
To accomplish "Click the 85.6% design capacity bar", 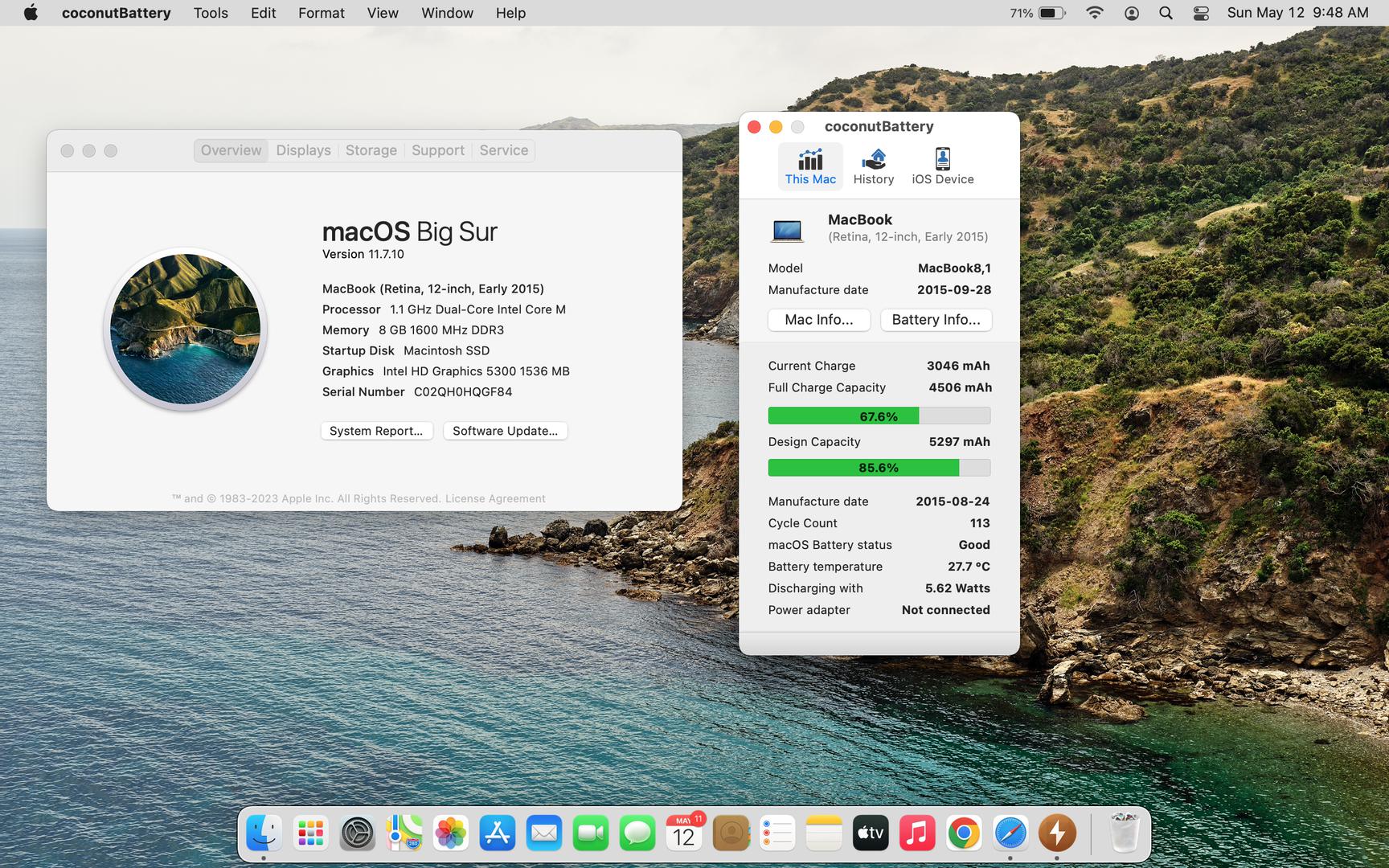I will [879, 468].
